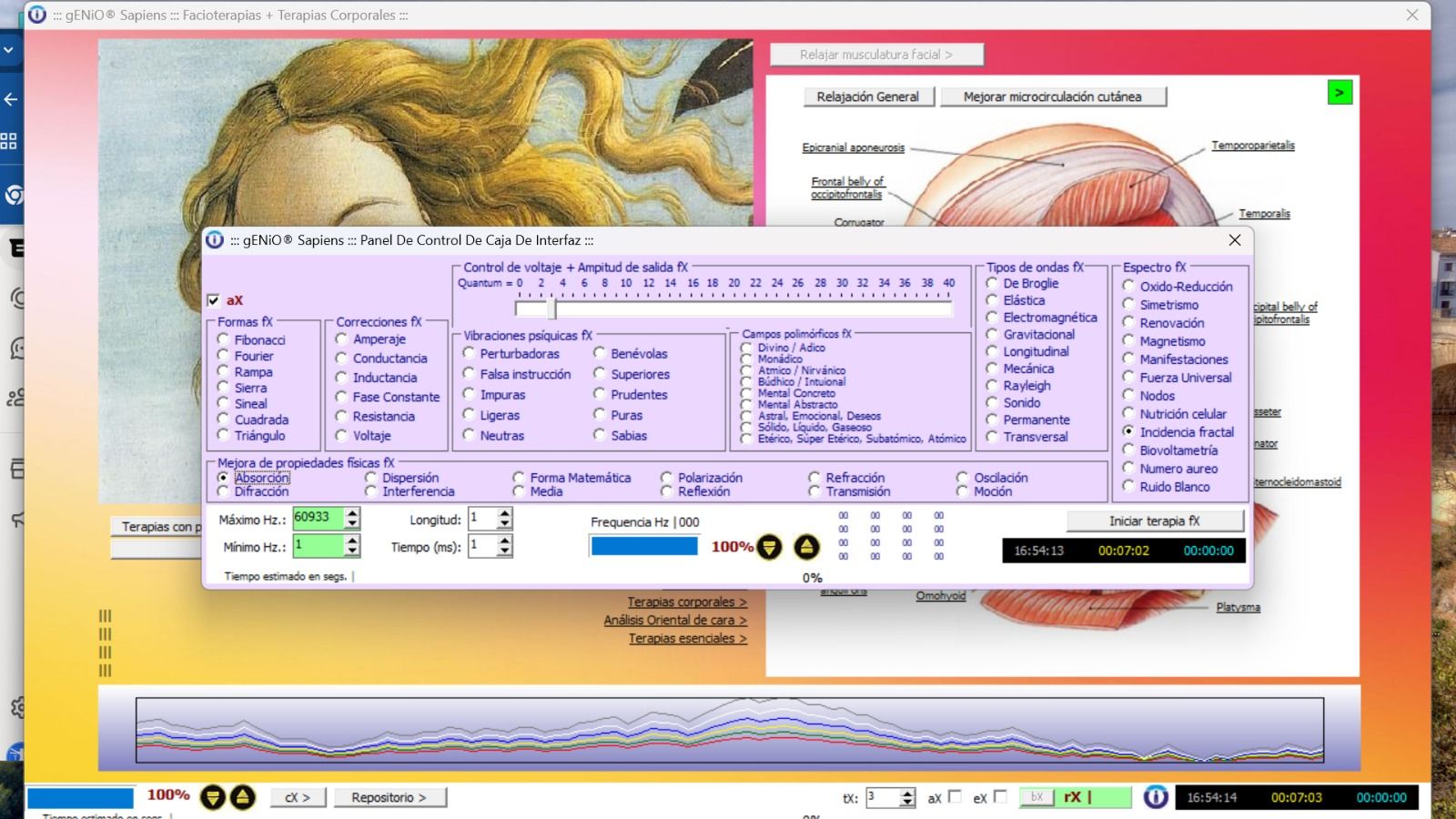Open the cX > menu button
Image resolution: width=1456 pixels, height=819 pixels.
tap(297, 797)
